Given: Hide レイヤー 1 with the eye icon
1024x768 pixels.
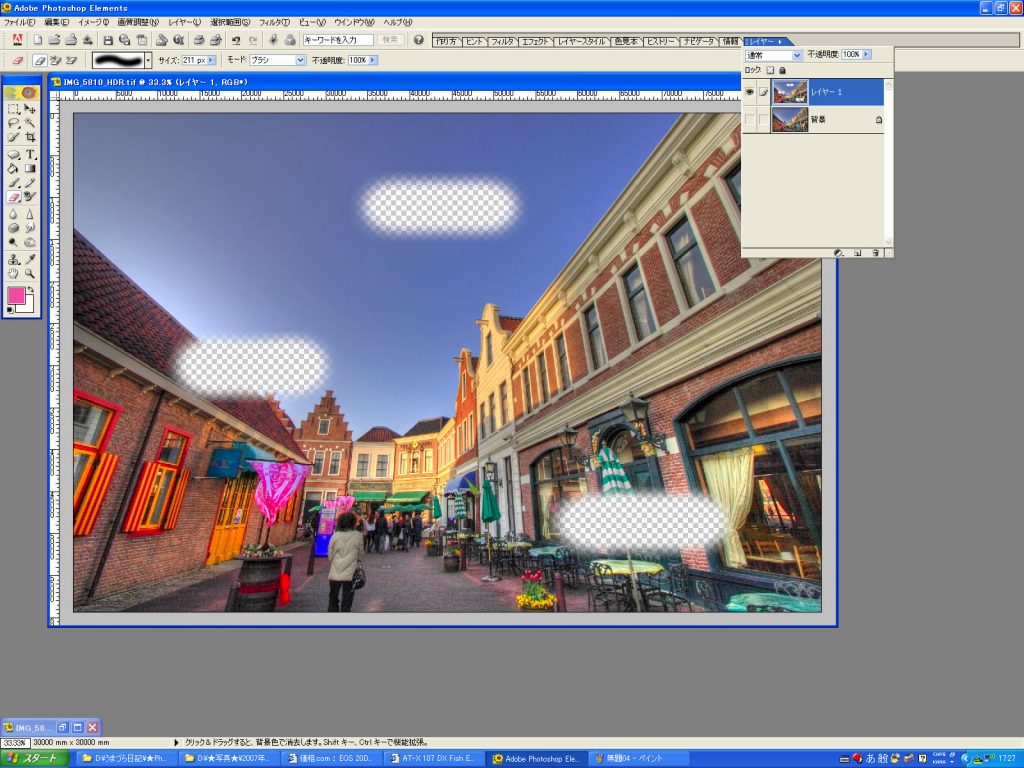Looking at the screenshot, I should click(750, 92).
